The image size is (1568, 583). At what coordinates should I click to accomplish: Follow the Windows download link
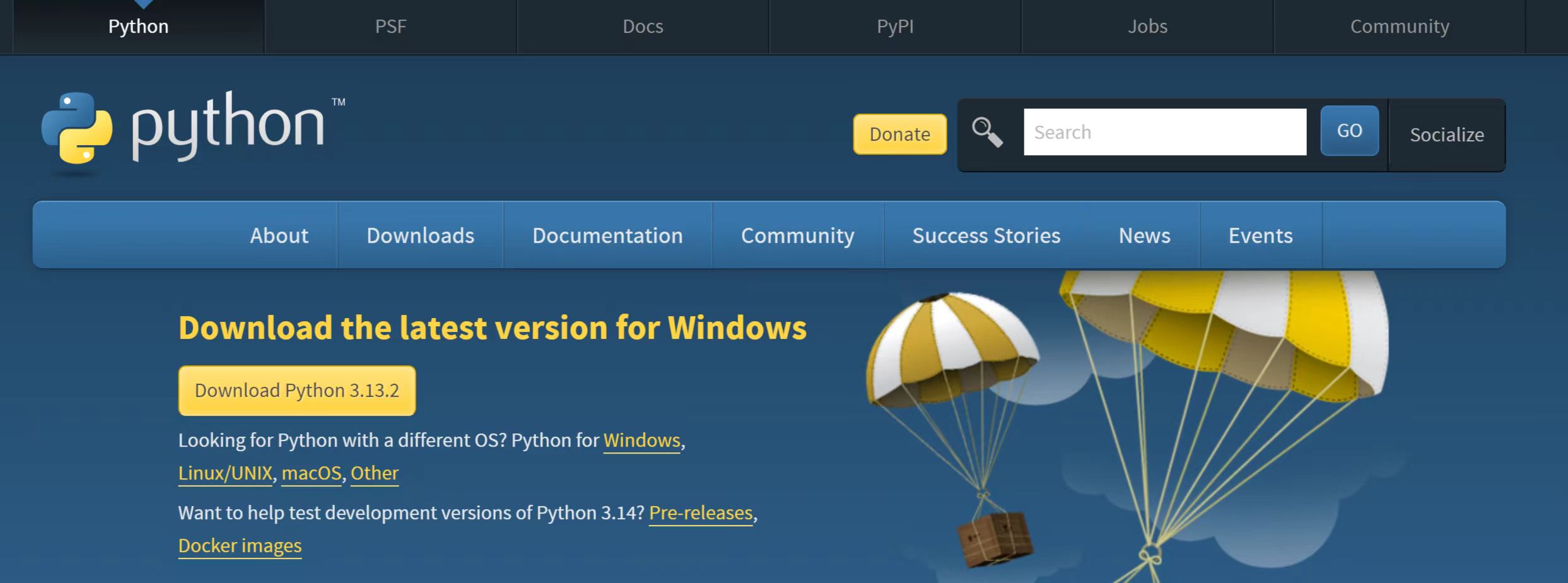click(642, 440)
